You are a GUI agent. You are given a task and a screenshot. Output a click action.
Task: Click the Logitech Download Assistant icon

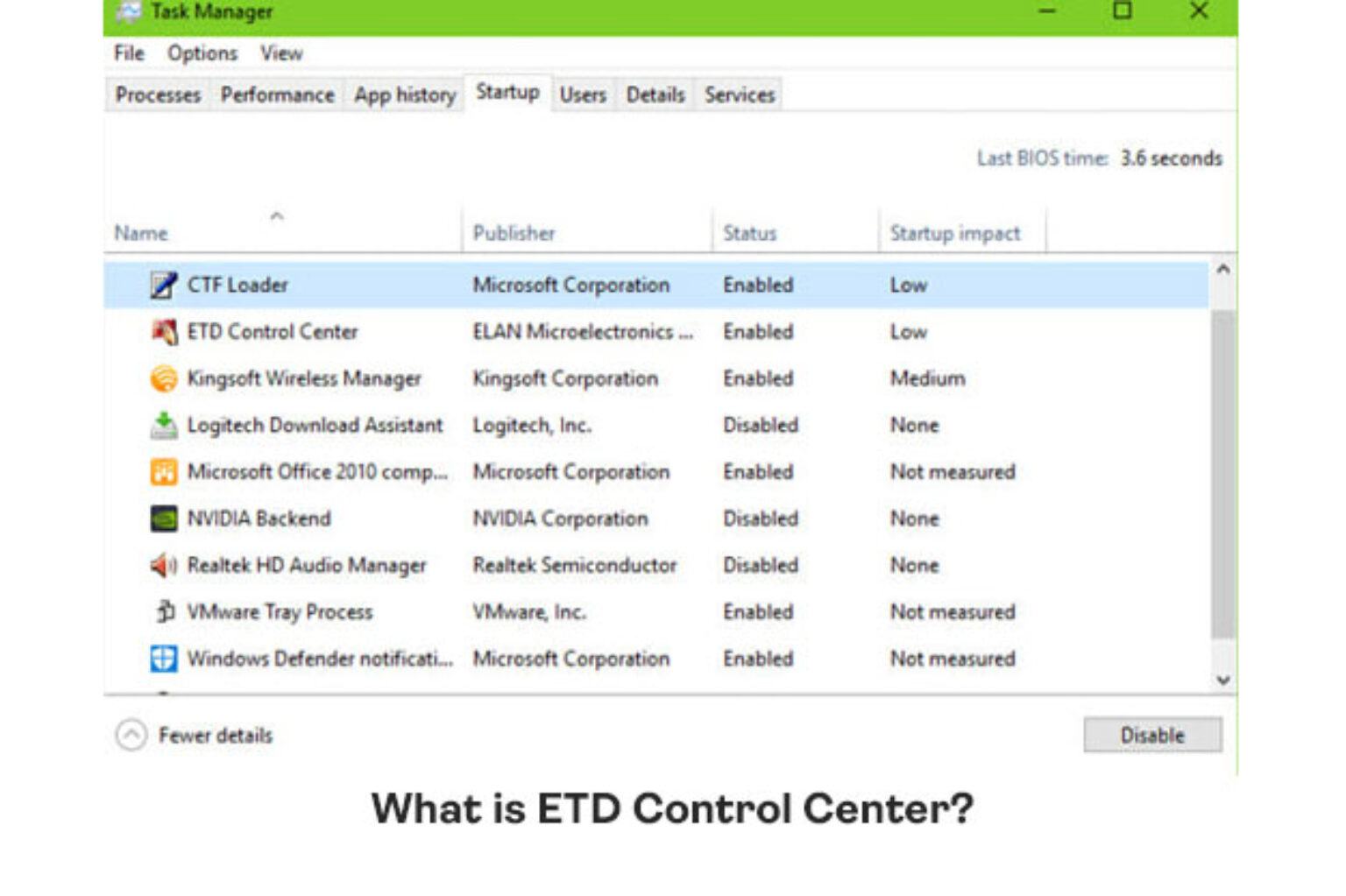click(163, 425)
